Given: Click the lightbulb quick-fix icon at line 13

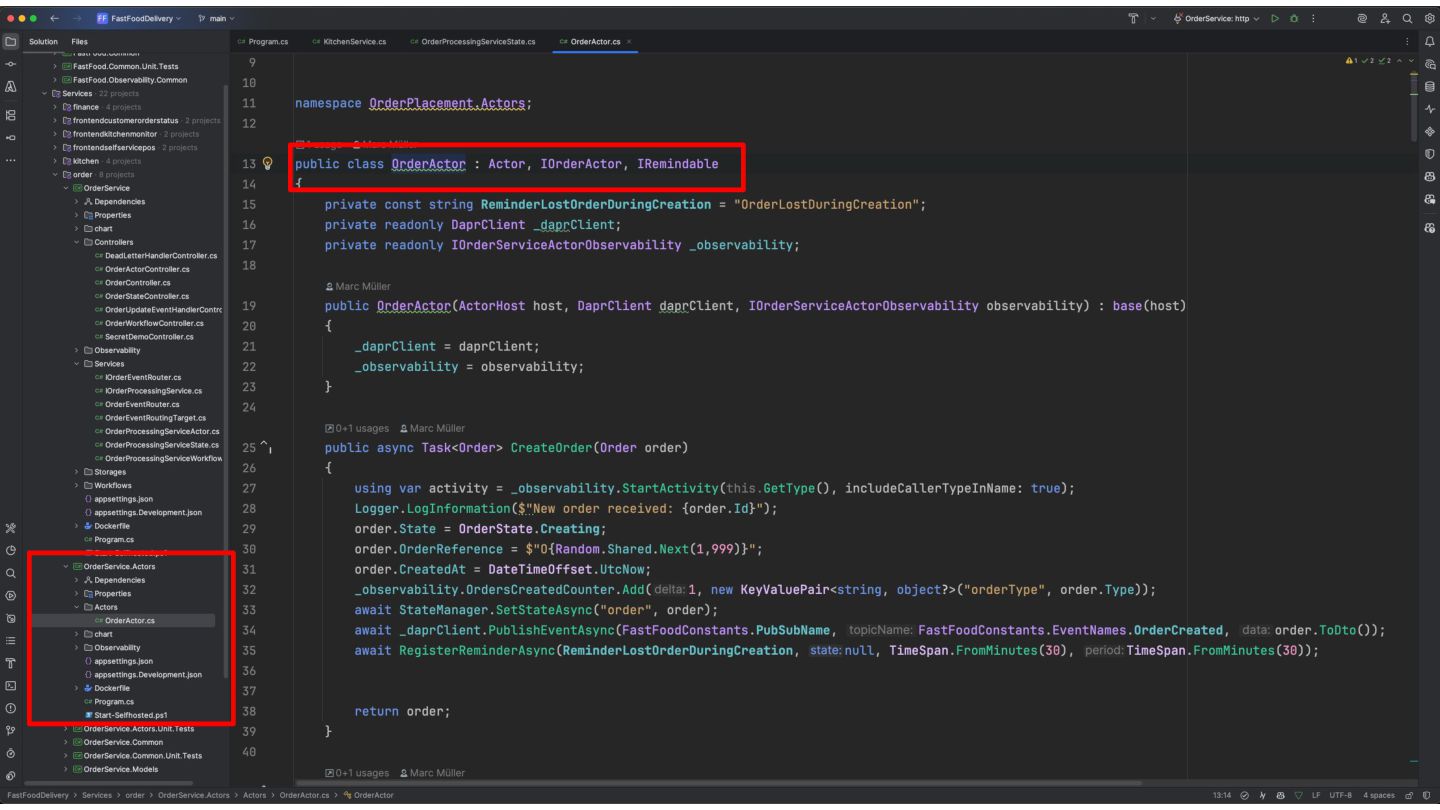Looking at the screenshot, I should (x=267, y=164).
